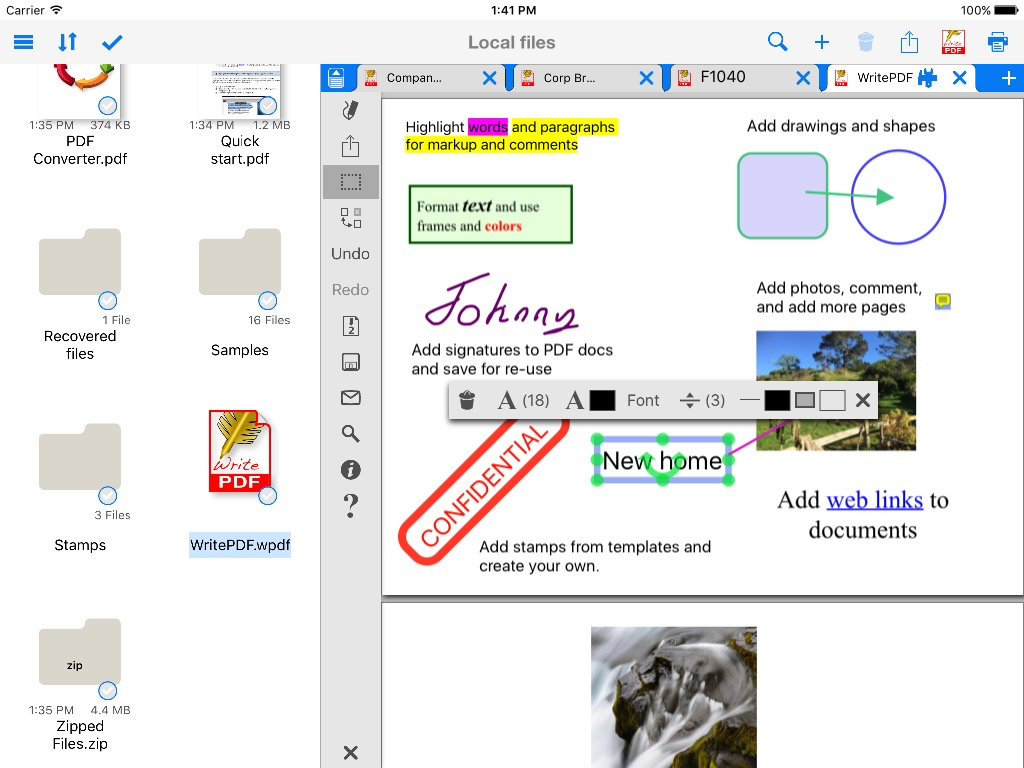The height and width of the screenshot is (768, 1024).
Task: Open search with magnifier in top bar
Action: pyautogui.click(x=777, y=42)
